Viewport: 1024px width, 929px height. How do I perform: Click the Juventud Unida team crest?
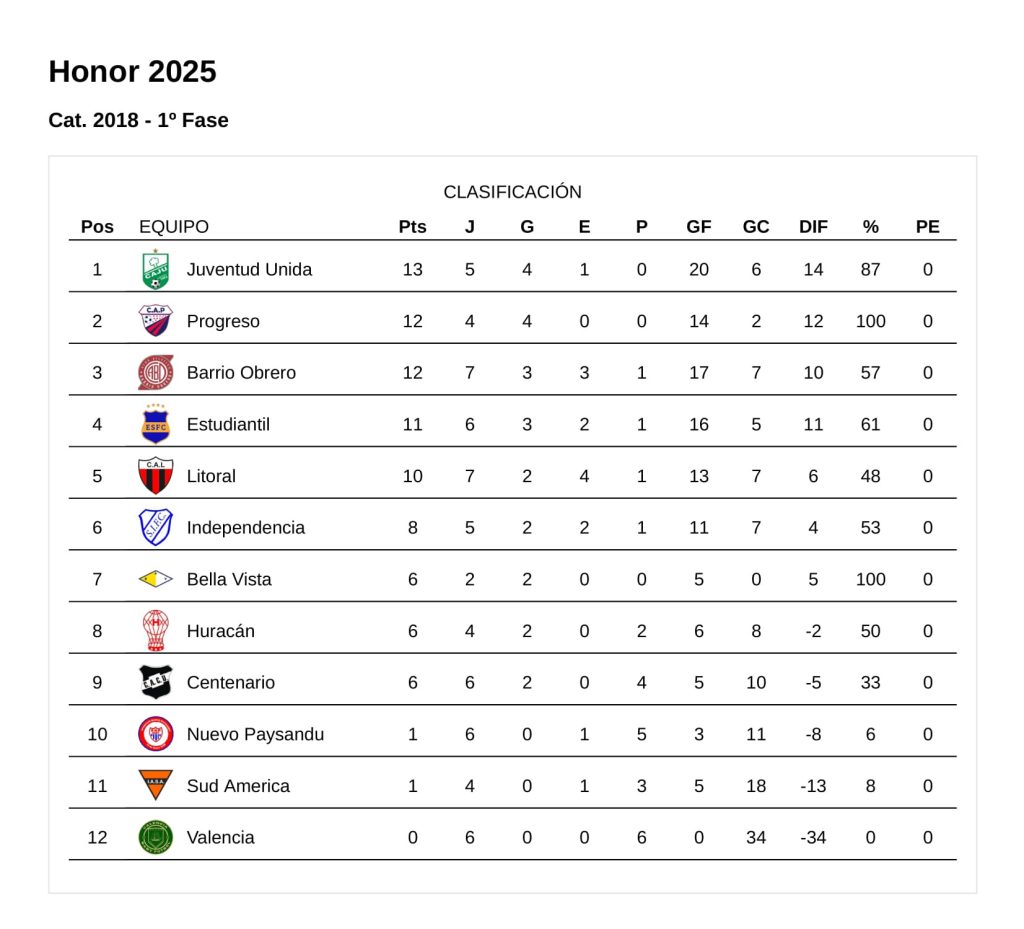point(155,269)
